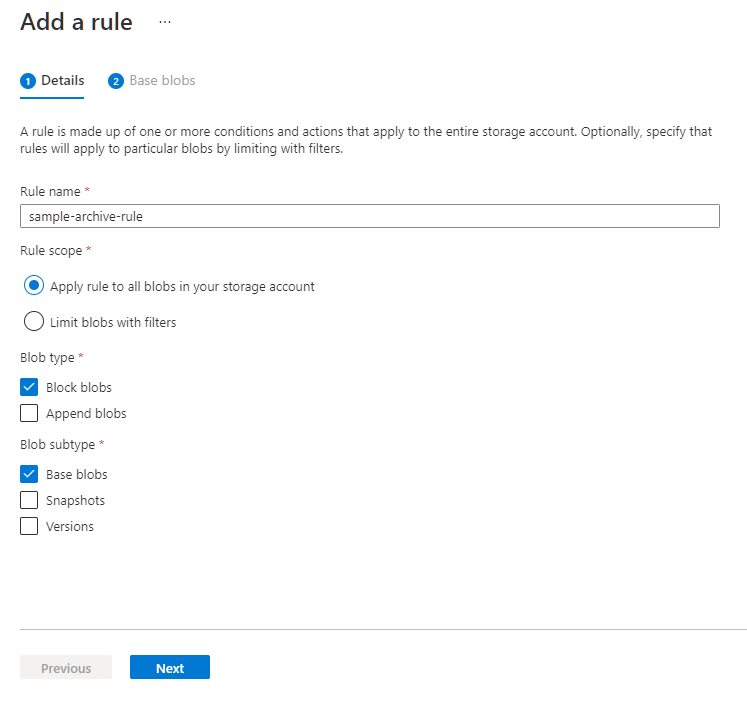This screenshot has width=747, height=705.
Task: Click the Previous button
Action: coord(66,668)
